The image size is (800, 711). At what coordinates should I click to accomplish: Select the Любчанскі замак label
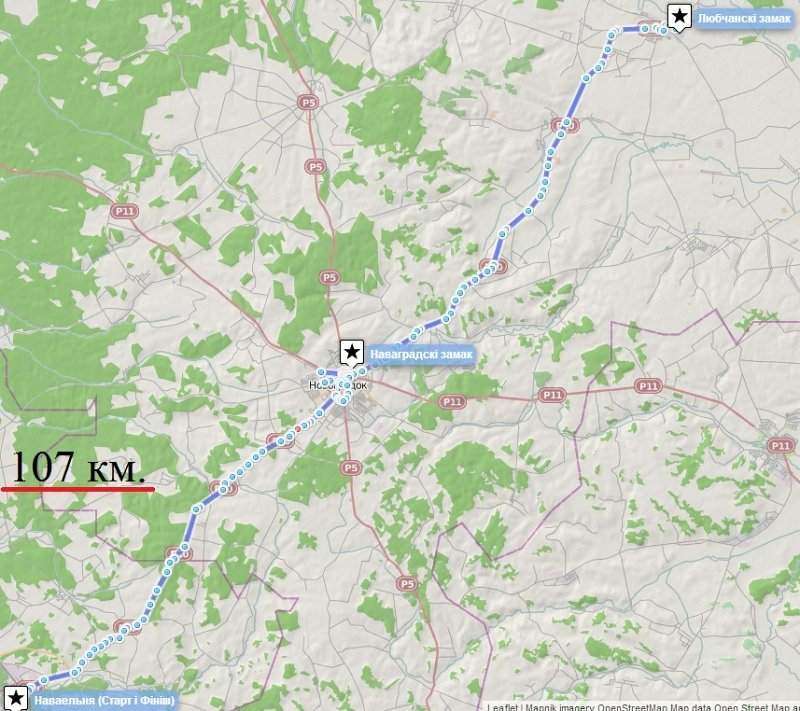pos(744,19)
